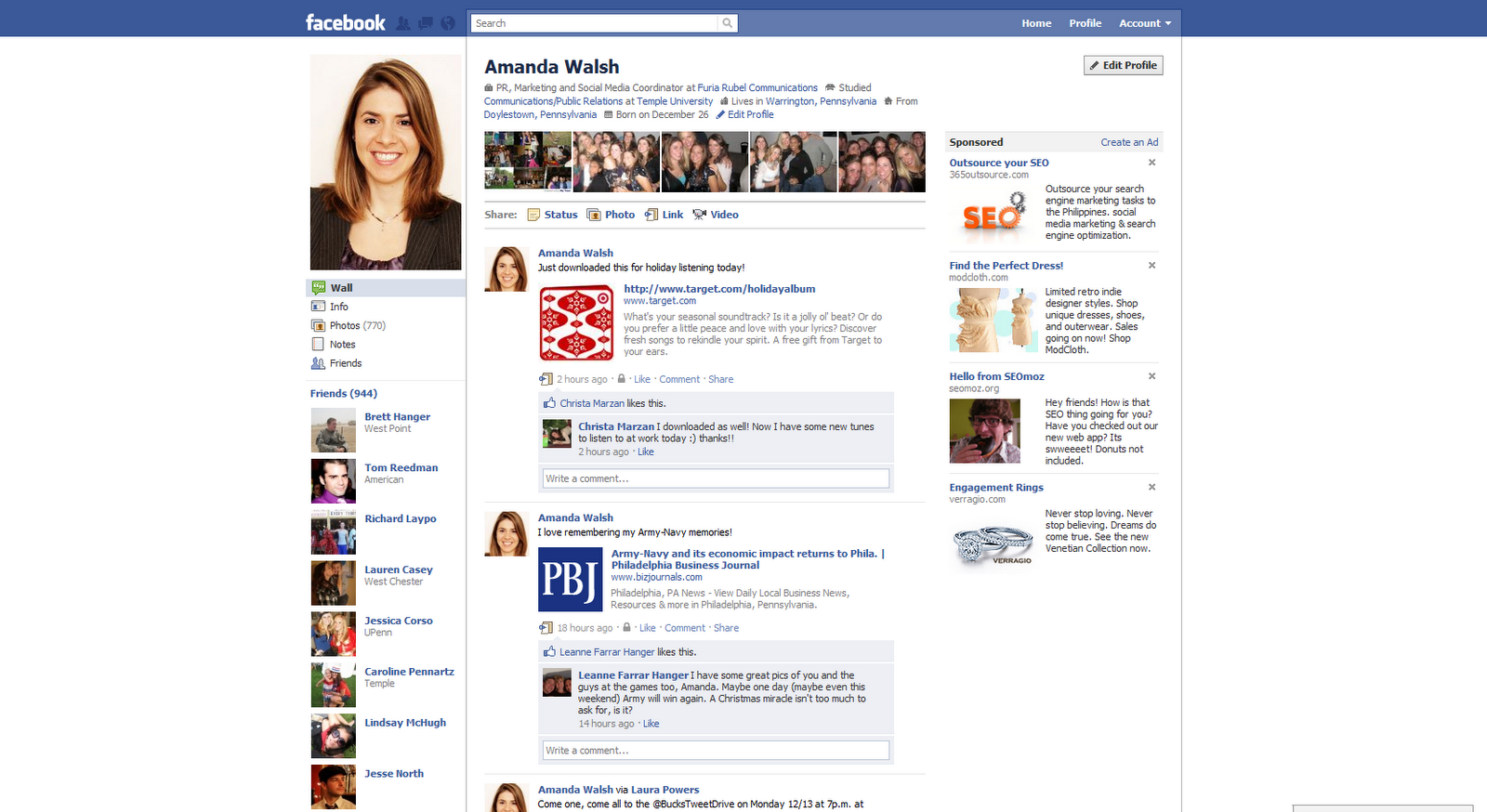Open Lauren Casey's profile
The width and height of the screenshot is (1487, 812).
(x=398, y=570)
